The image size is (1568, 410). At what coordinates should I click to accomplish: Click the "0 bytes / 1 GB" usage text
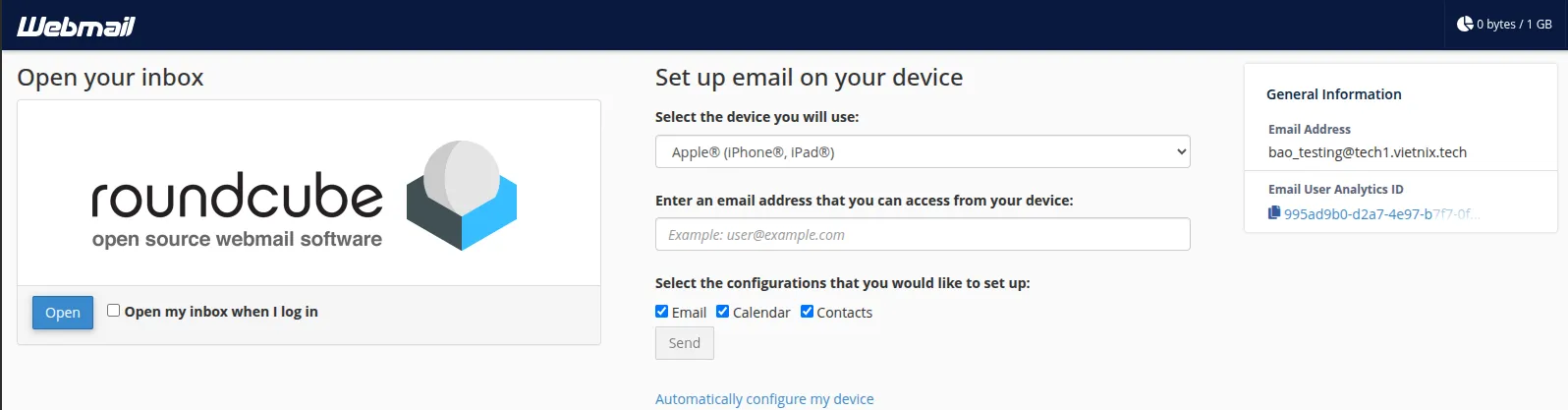click(1514, 25)
